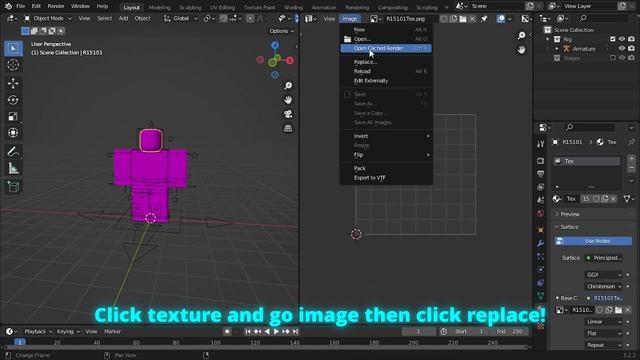Click outliner search field
The width and height of the screenshot is (640, 360).
click(602, 18)
